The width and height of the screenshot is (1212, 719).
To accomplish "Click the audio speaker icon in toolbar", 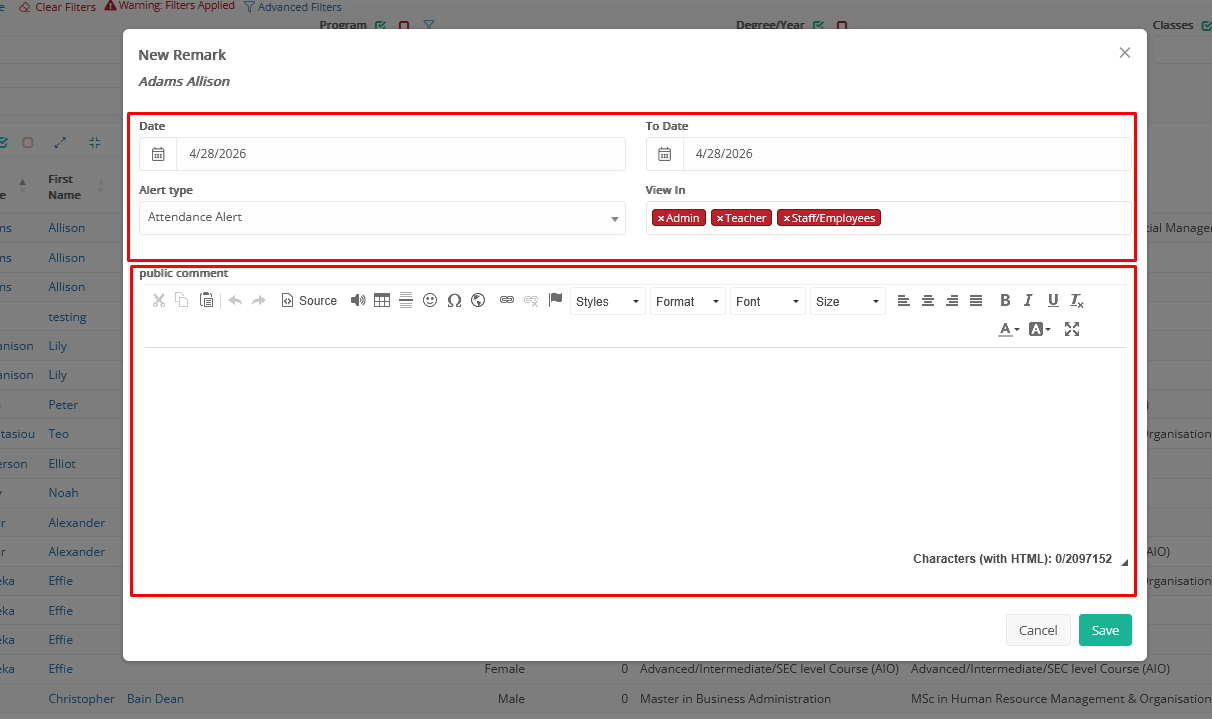I will 358,300.
